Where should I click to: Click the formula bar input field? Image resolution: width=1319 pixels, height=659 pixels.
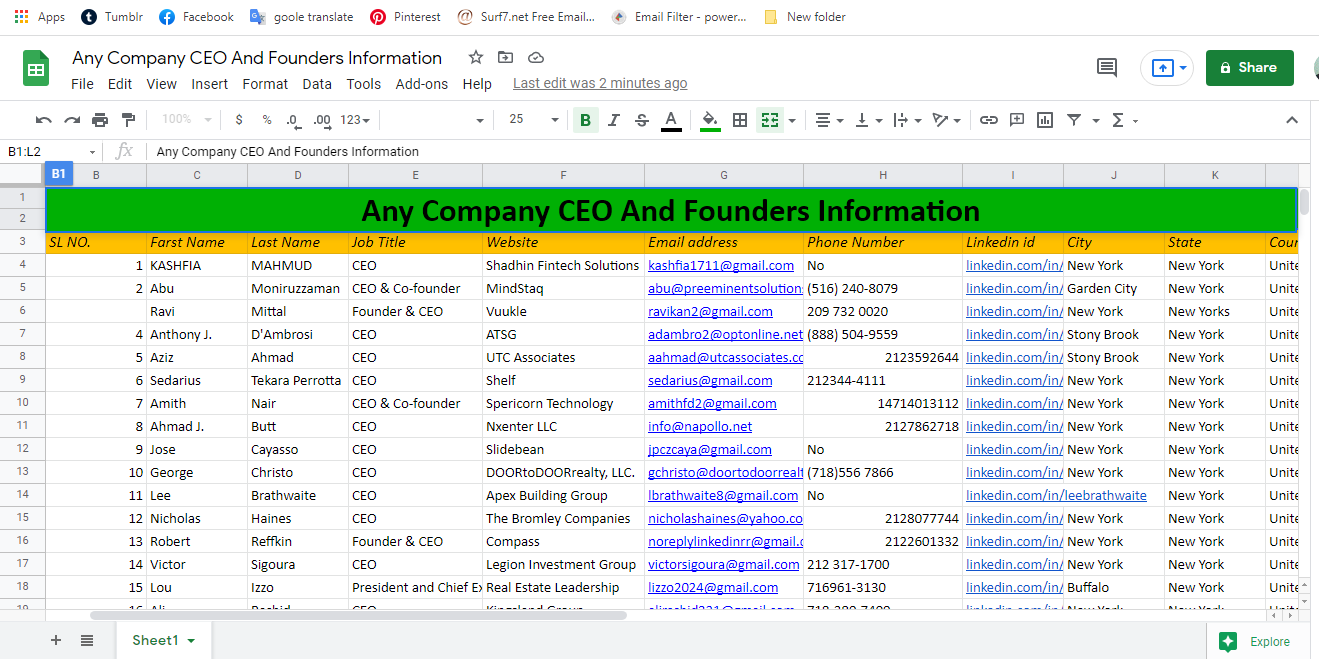coord(700,152)
